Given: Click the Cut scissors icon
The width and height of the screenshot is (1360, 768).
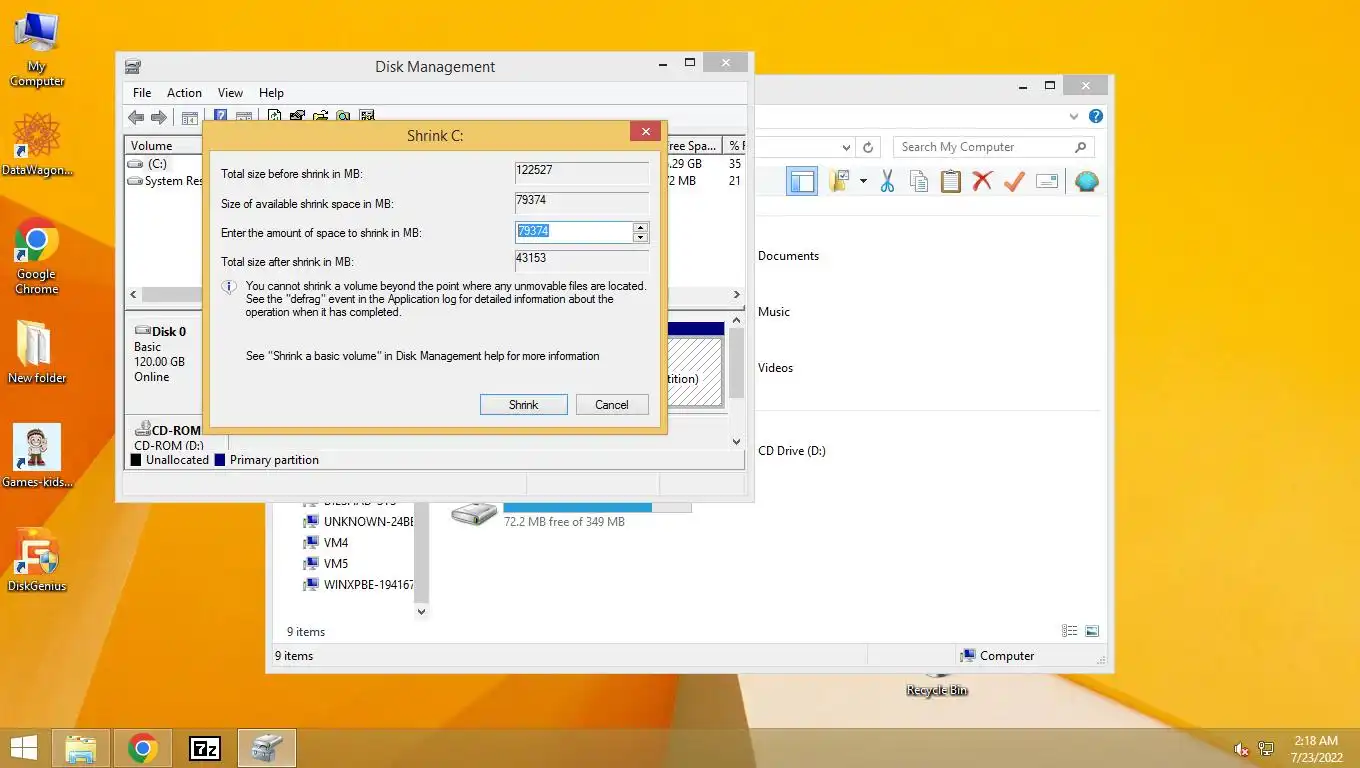Looking at the screenshot, I should 887,181.
